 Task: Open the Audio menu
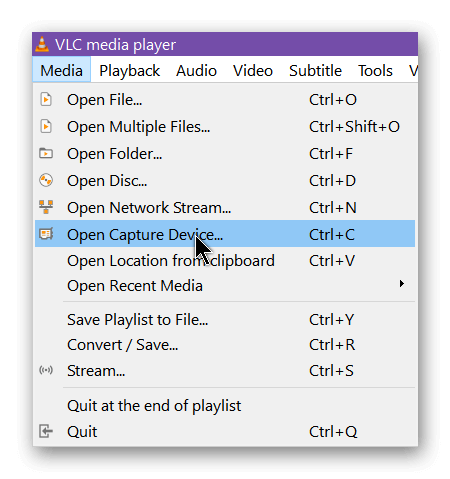tap(196, 70)
